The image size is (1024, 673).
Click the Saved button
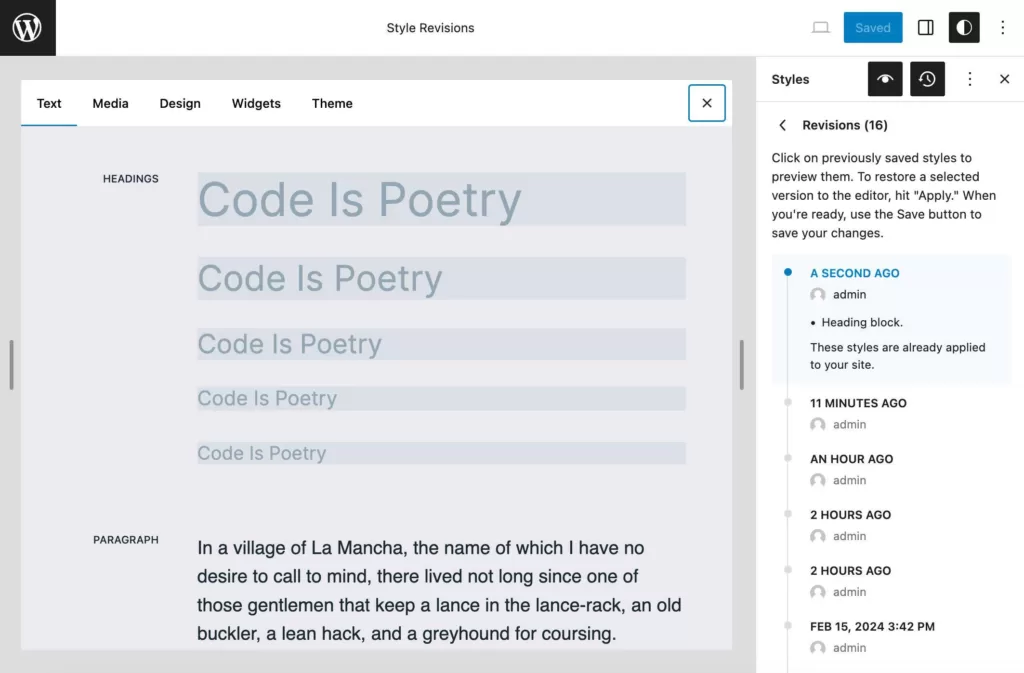click(872, 28)
